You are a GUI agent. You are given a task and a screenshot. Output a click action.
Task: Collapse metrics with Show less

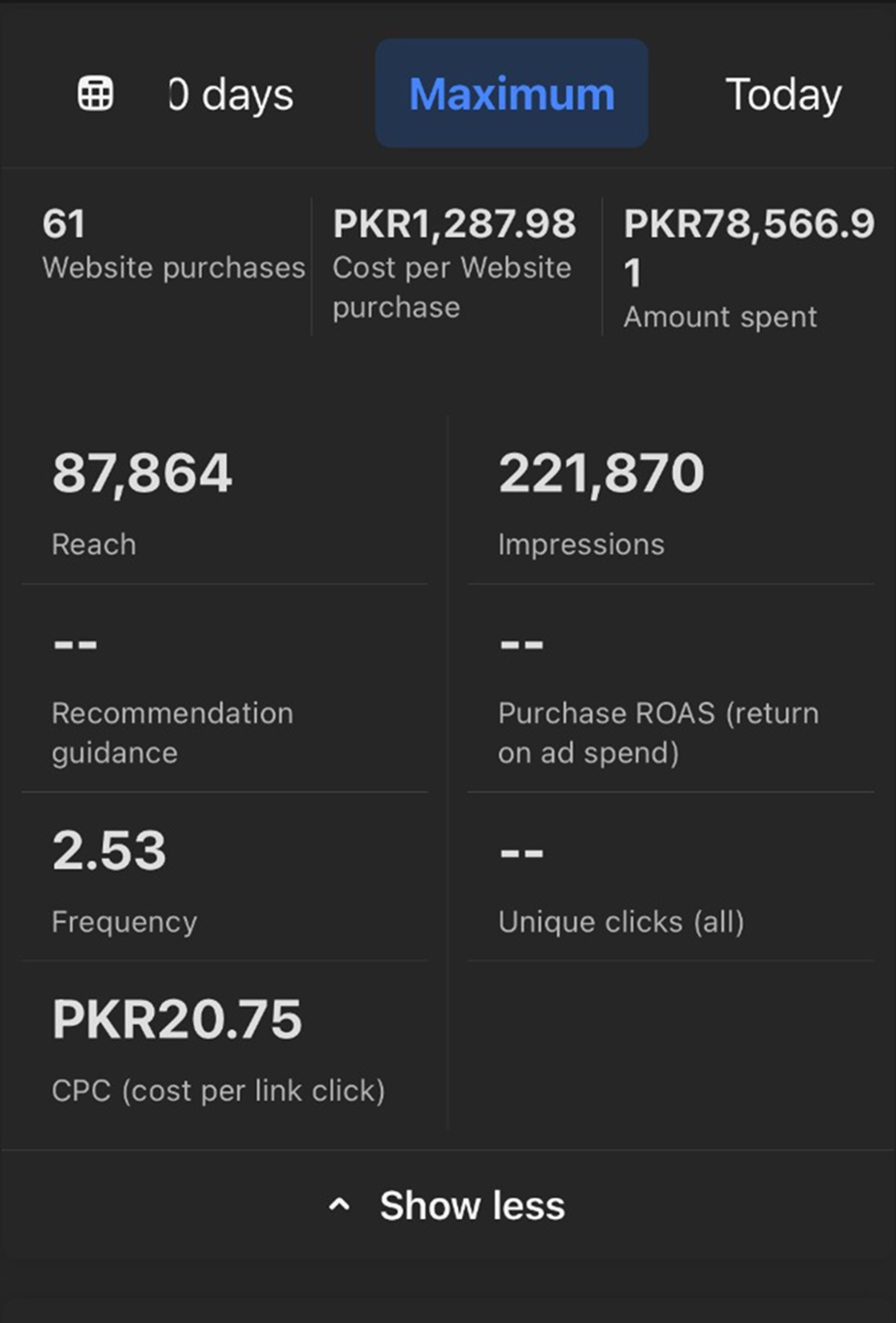click(472, 1206)
